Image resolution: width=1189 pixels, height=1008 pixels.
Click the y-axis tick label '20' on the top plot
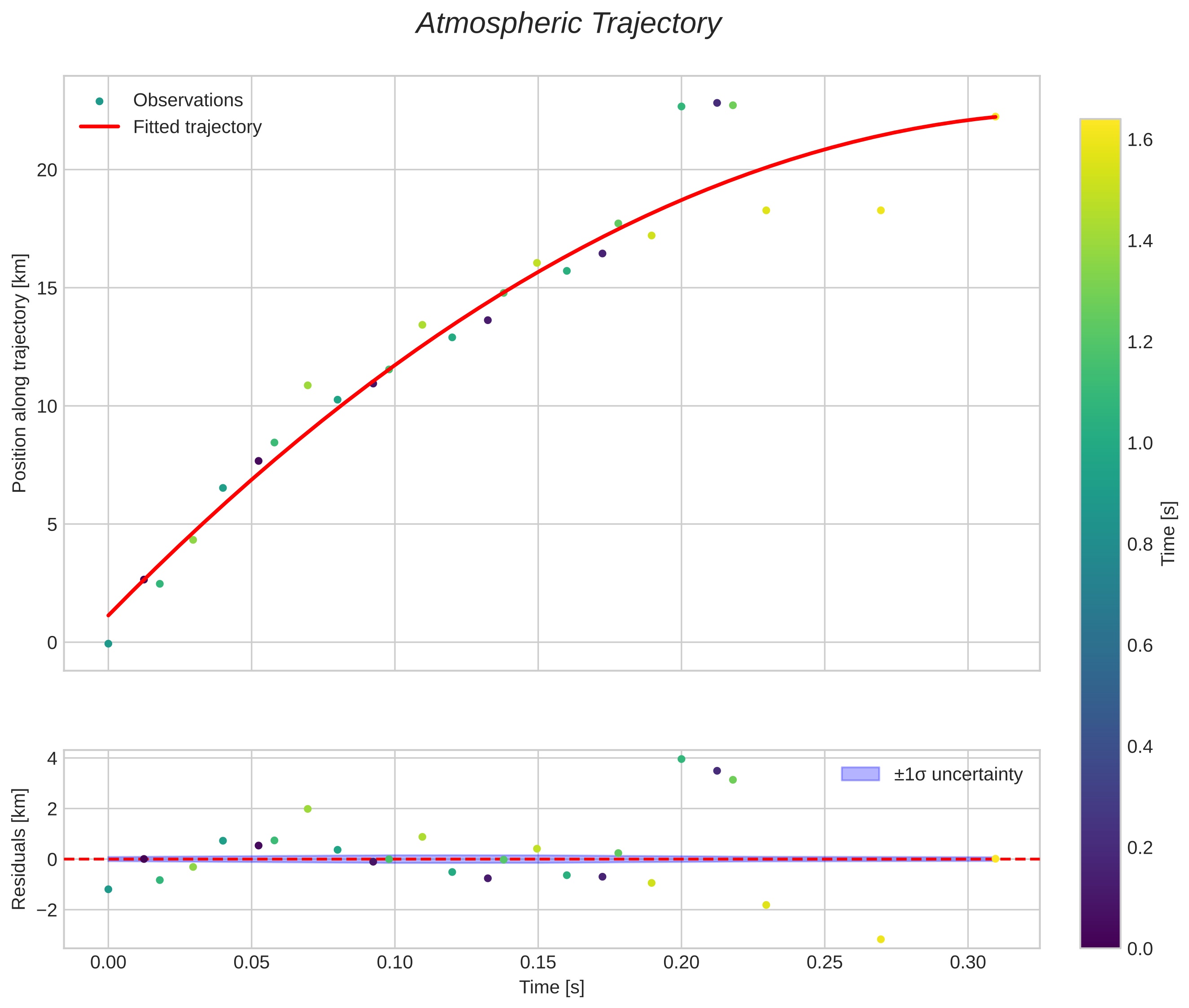[48, 170]
